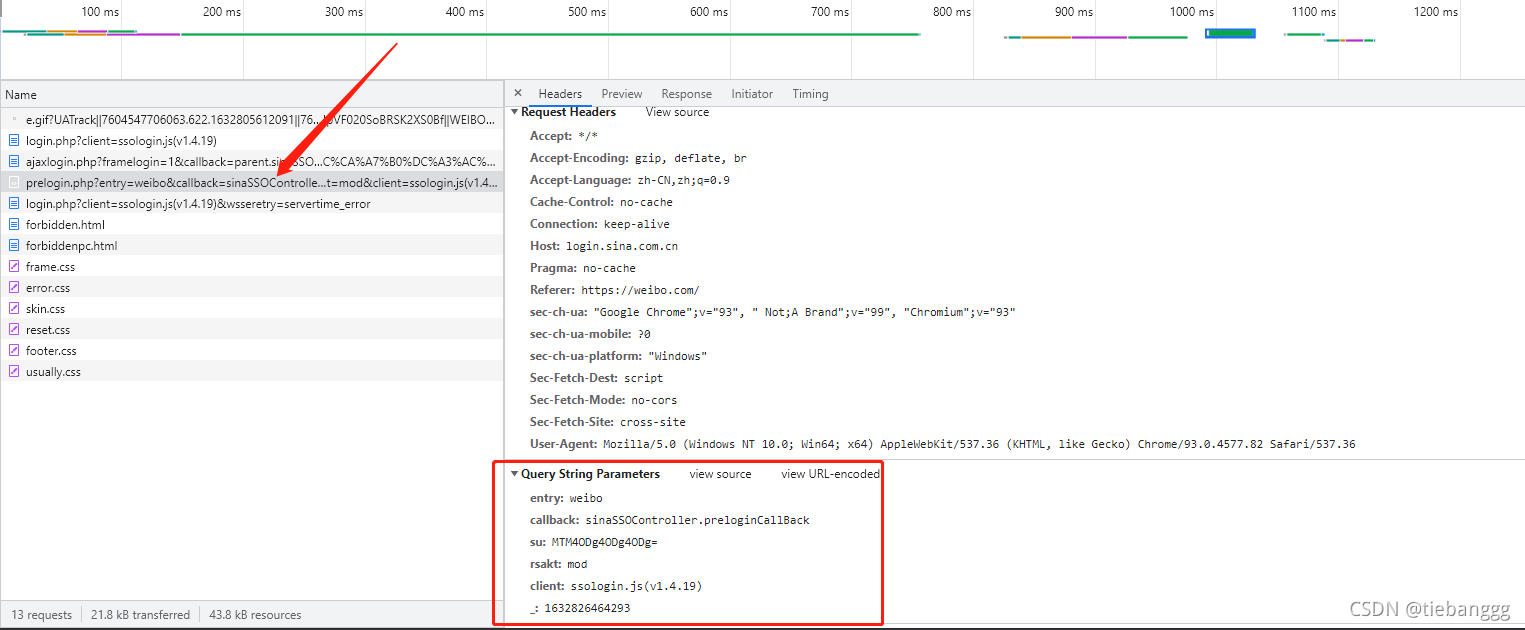Click the Cache-Control: no-cache line
The image size is (1525, 630).
601,202
